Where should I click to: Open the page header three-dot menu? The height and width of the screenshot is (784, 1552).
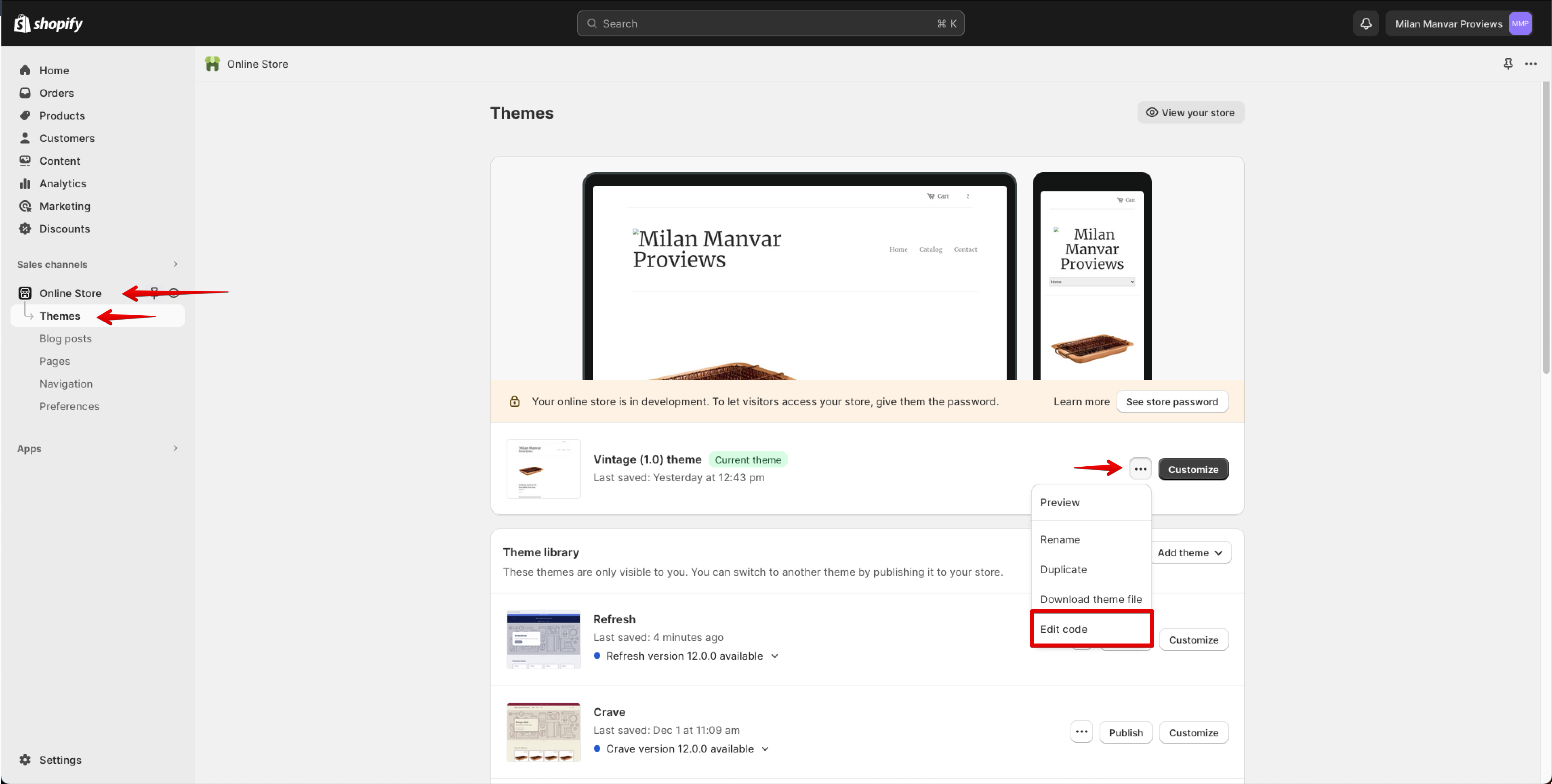click(x=1531, y=64)
